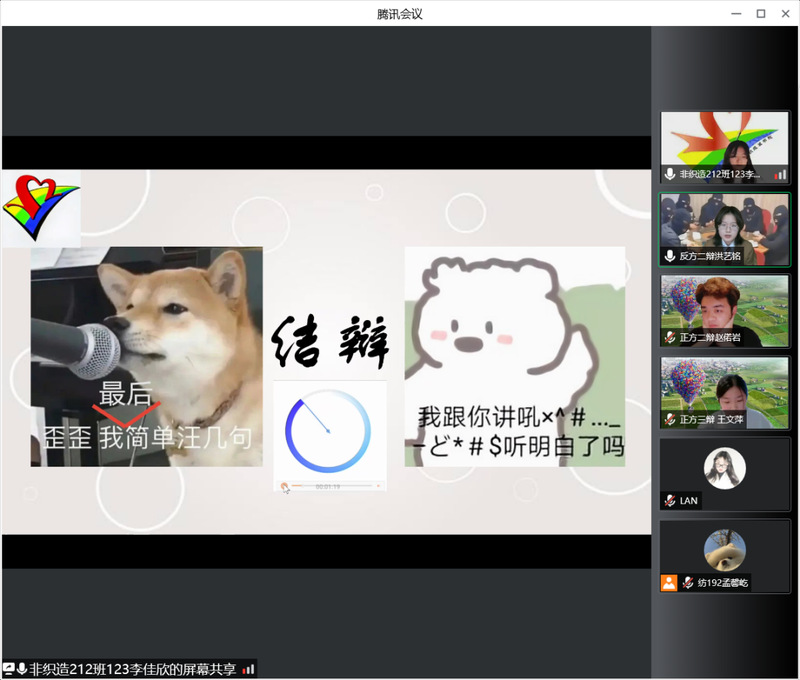The width and height of the screenshot is (800, 680).
Task: Click the 结辩 title on the shared slide
Action: click(x=330, y=344)
